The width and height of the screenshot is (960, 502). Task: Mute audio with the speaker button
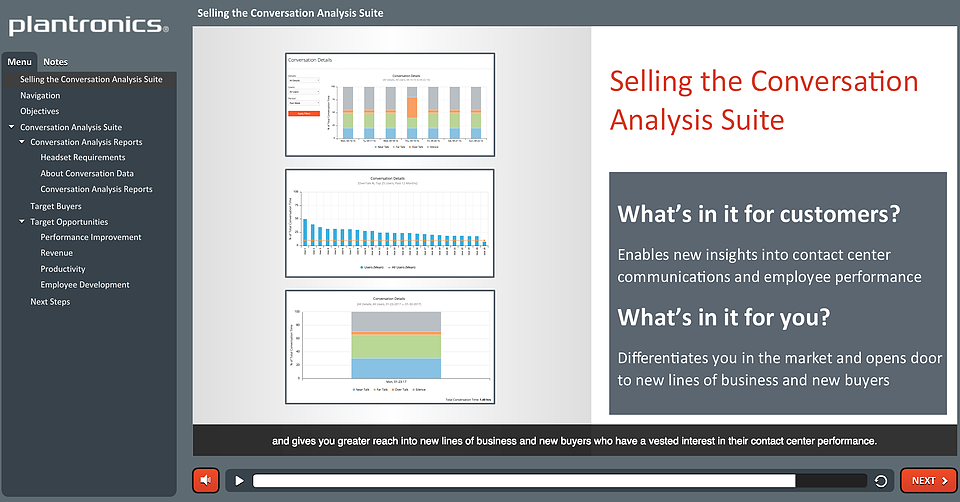(206, 481)
